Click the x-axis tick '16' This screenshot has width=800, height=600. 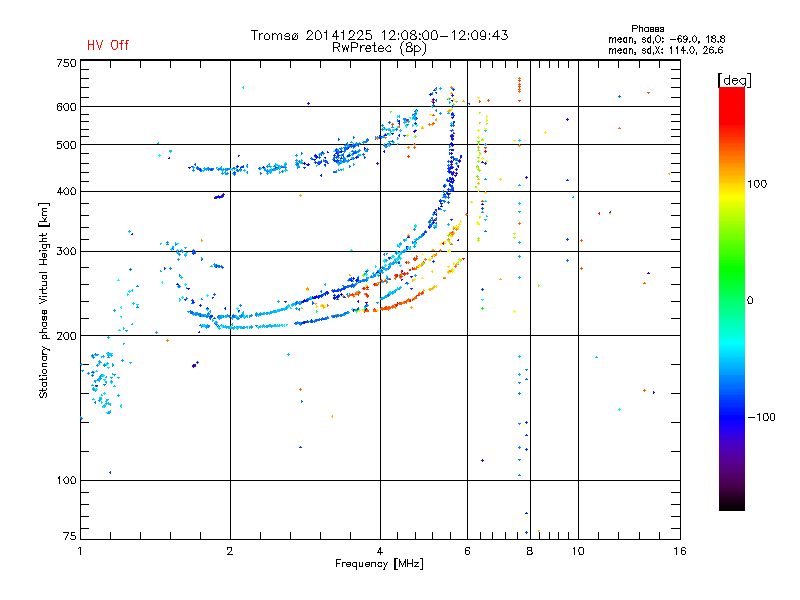tap(680, 551)
